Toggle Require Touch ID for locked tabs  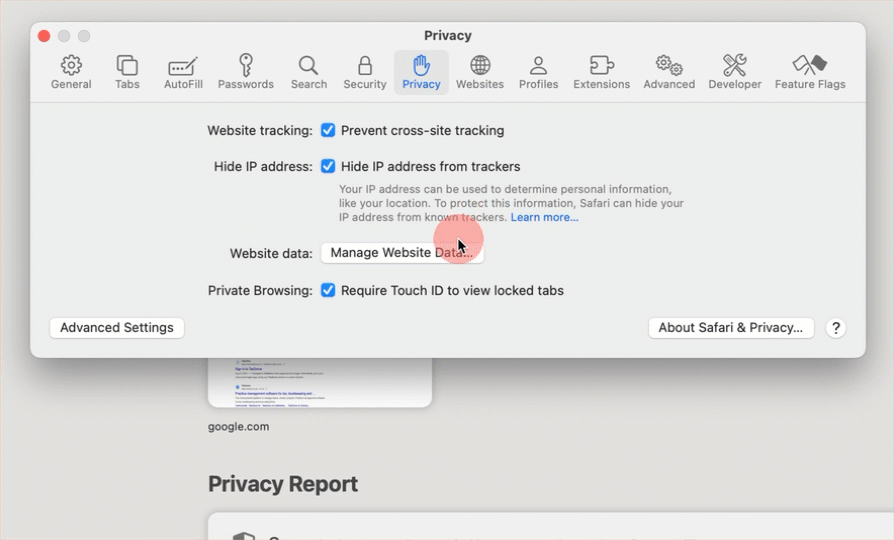[x=328, y=290]
